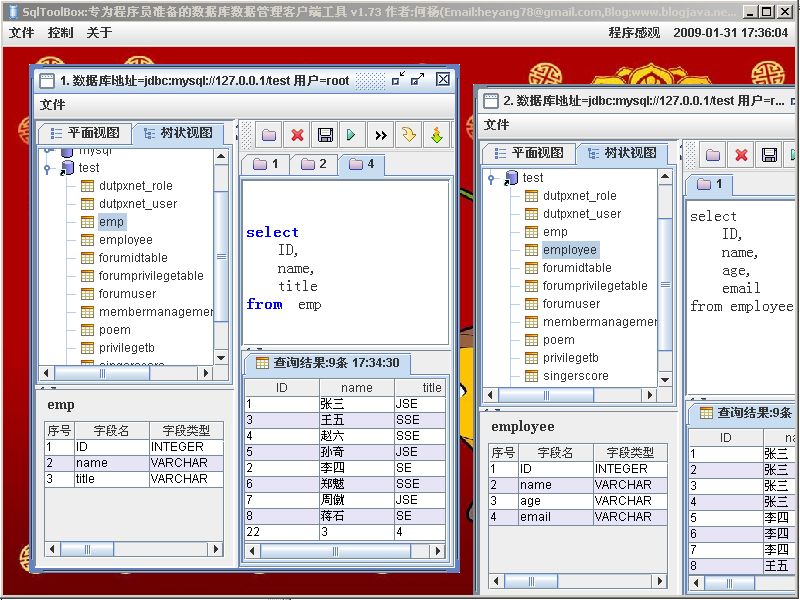The height and width of the screenshot is (600, 800).
Task: Open the 程序感观 menu
Action: coord(634,33)
